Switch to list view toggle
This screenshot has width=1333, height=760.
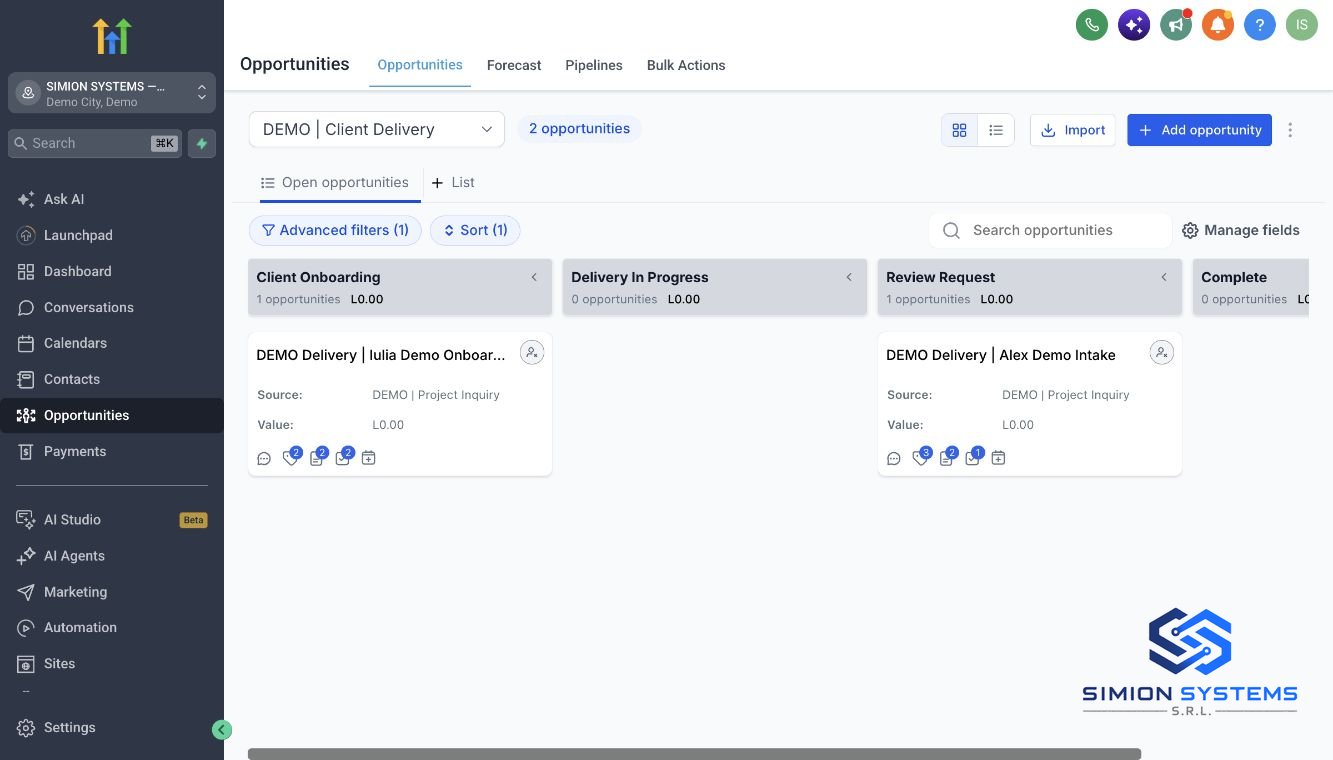click(x=996, y=130)
